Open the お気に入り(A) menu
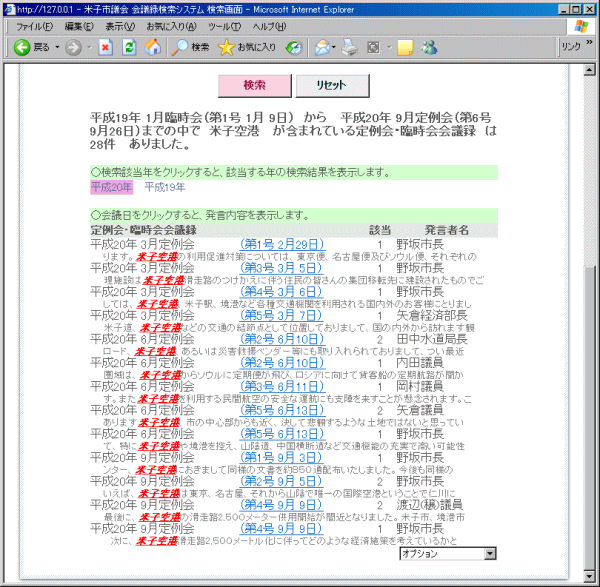The image size is (600, 587). tap(171, 26)
